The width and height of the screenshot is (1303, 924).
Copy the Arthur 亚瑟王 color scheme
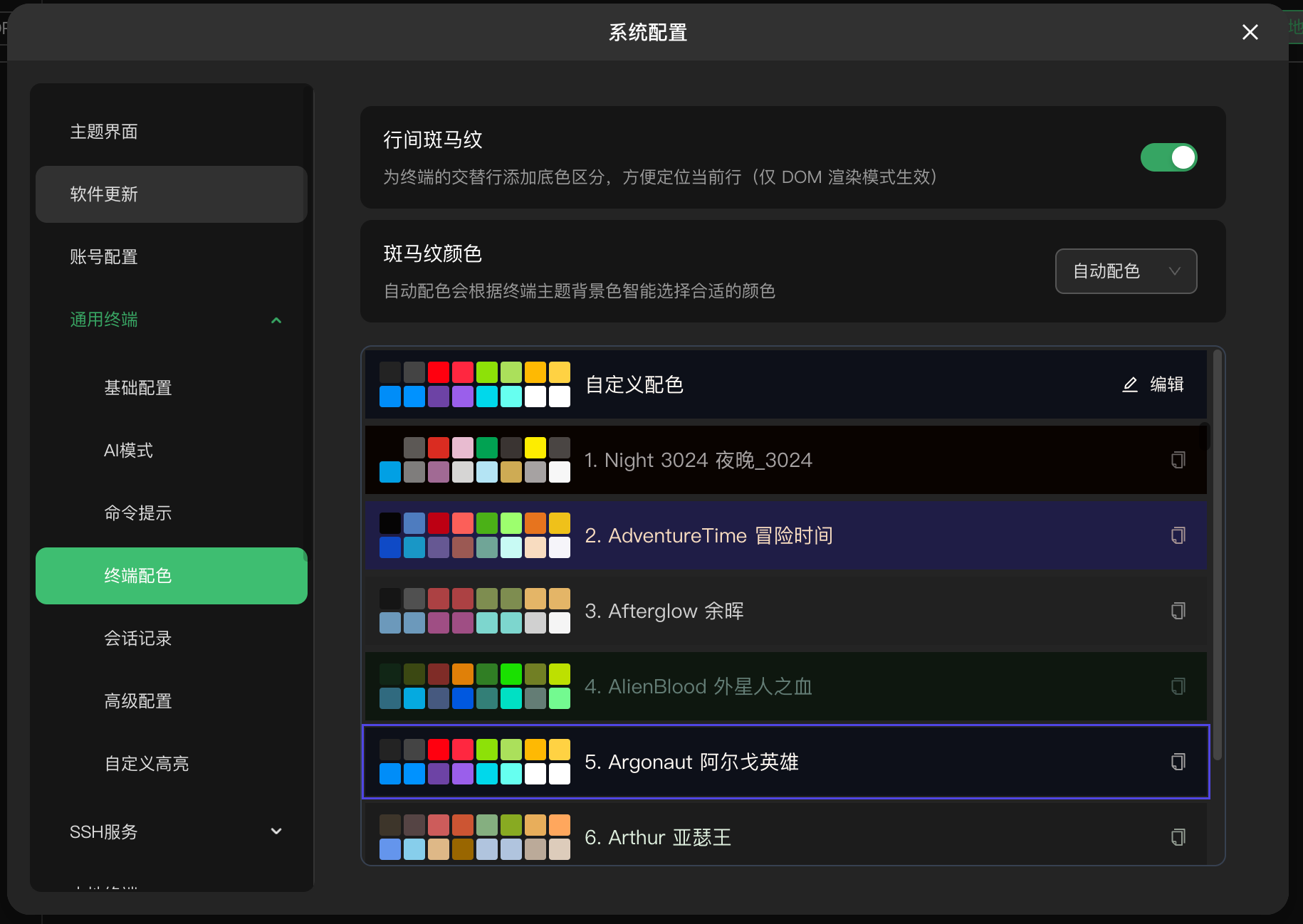[1178, 837]
